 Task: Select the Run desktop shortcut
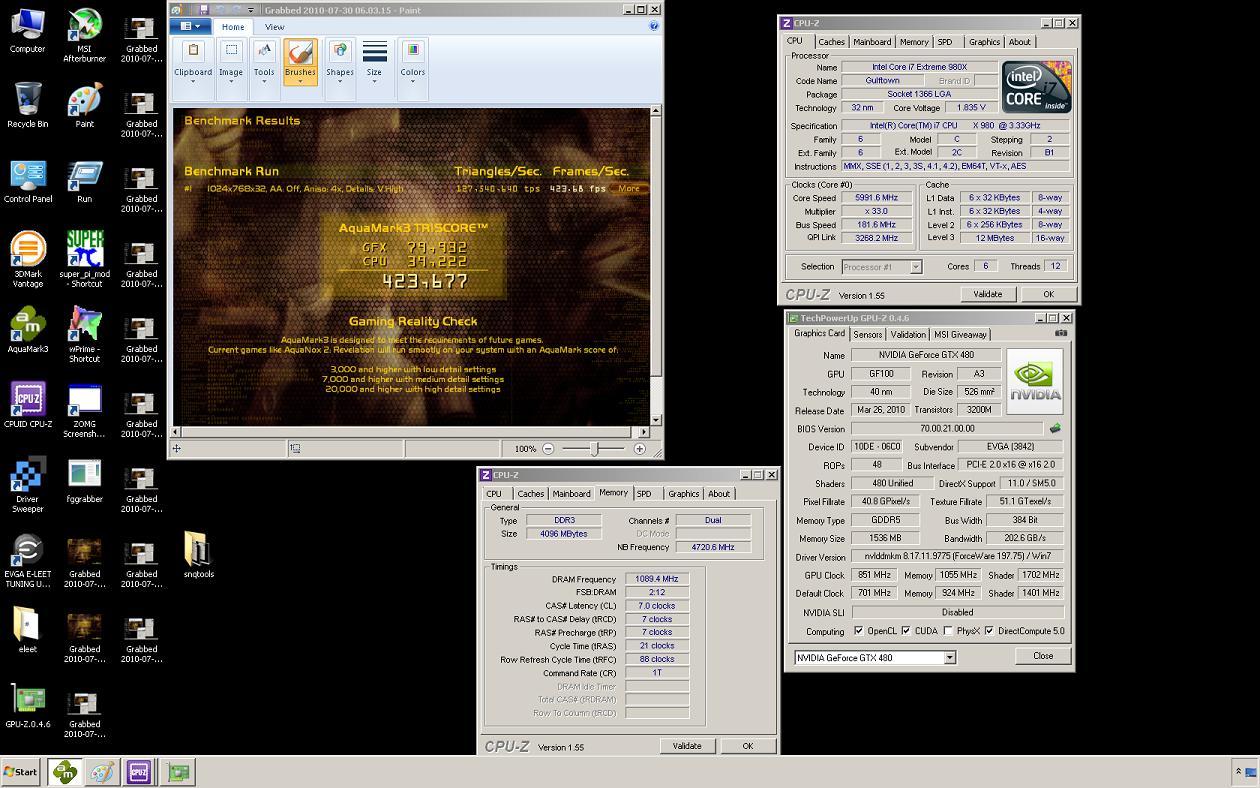pos(84,180)
